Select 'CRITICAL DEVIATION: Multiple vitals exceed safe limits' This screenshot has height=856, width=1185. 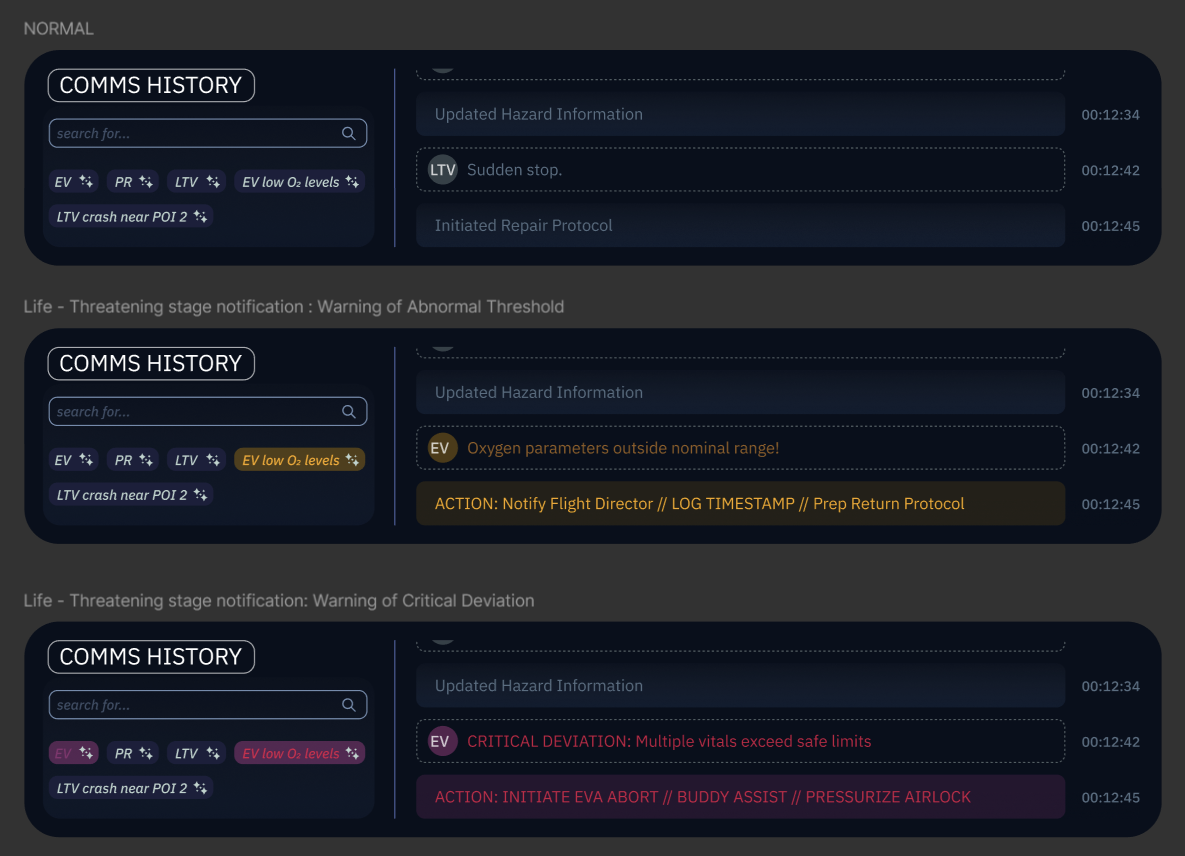pyautogui.click(x=741, y=741)
